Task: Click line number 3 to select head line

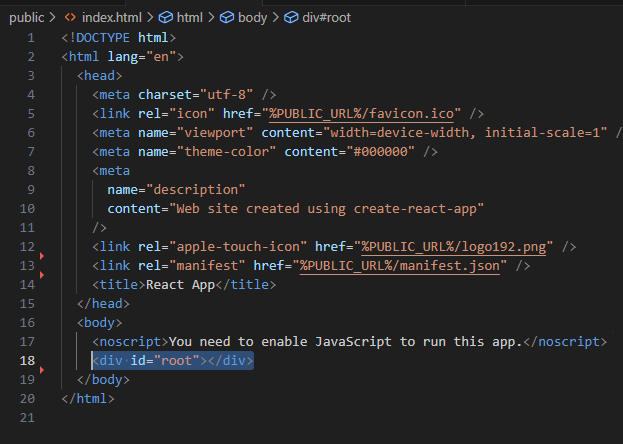Action: tap(31, 76)
